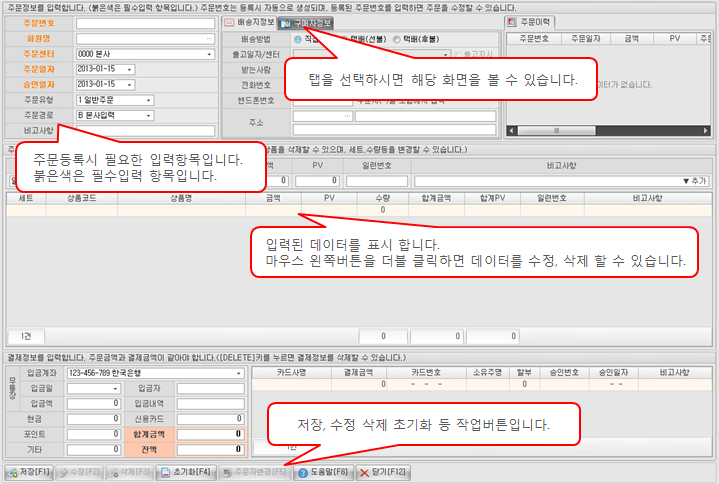Click the 합계PV column header
719x484 pixels.
click(x=492, y=198)
